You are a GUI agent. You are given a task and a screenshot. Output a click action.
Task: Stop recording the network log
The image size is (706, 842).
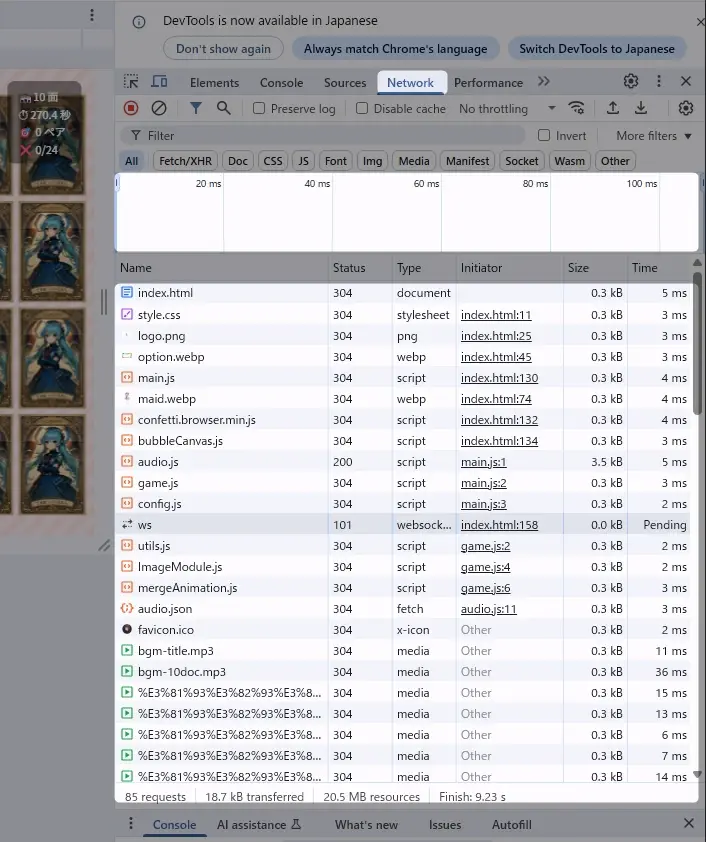pyautogui.click(x=131, y=108)
